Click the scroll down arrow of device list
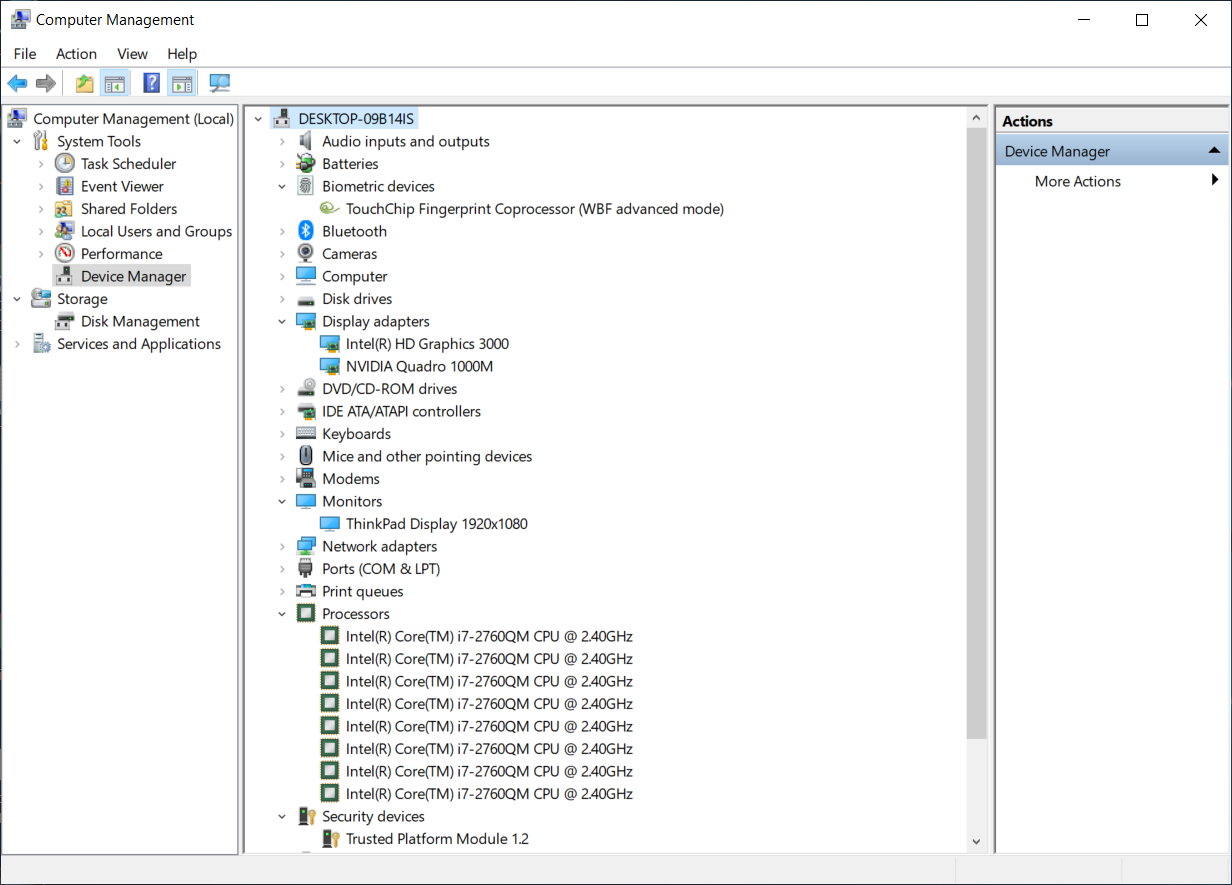The image size is (1232, 885). click(977, 842)
